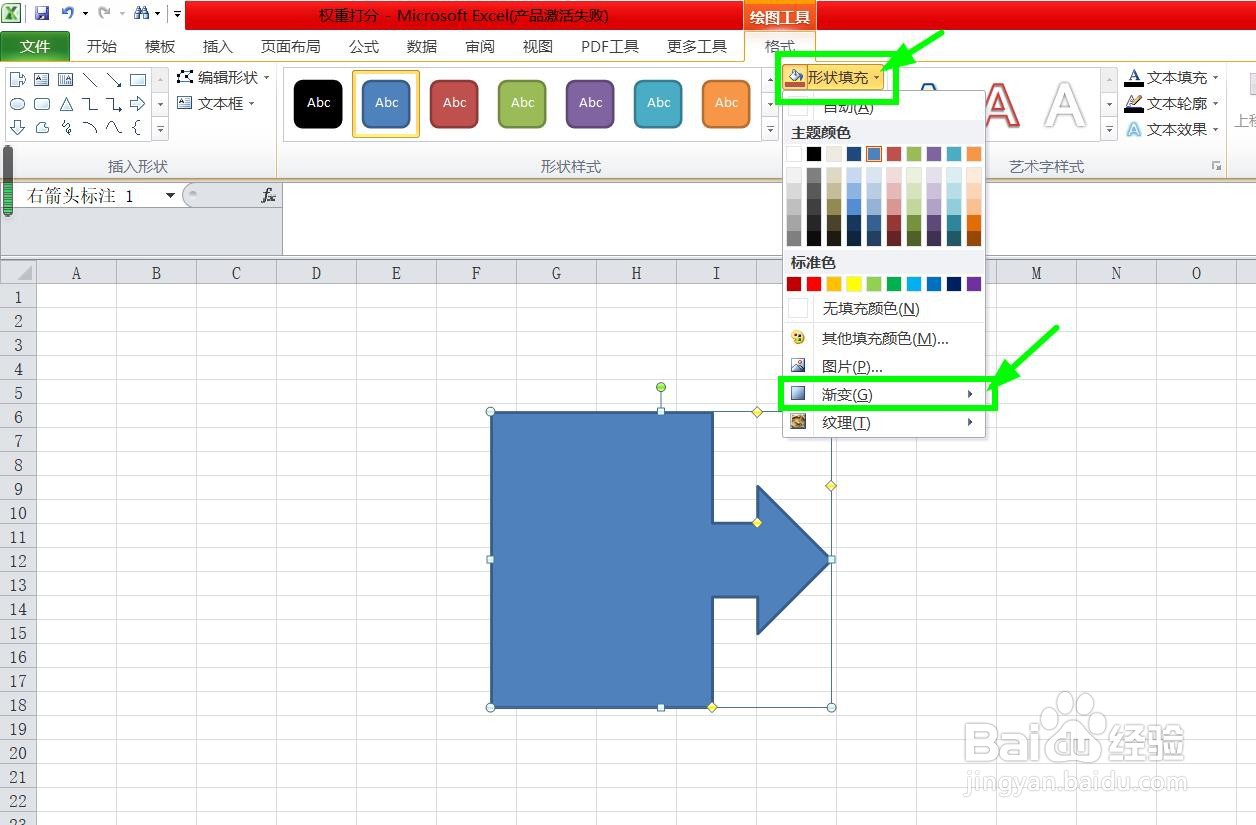
Task: Open the Shape Fill (形状填充) dropdown arrow
Action: pos(877,77)
